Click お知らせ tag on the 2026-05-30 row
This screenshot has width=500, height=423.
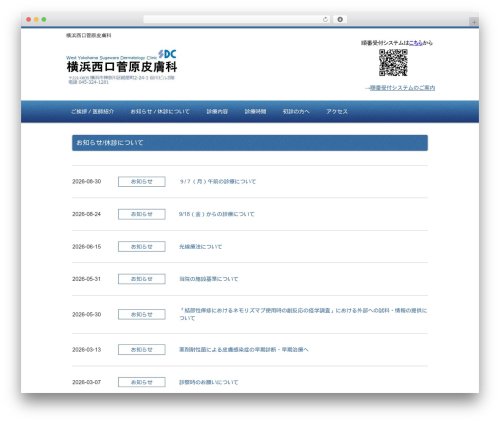coord(142,314)
